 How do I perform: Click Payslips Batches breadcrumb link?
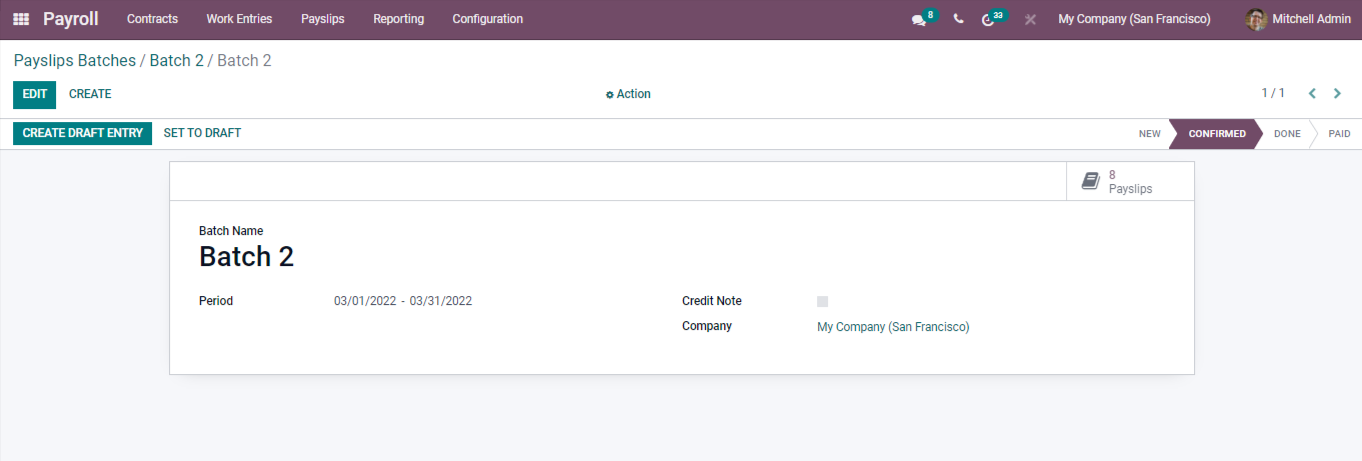[75, 61]
